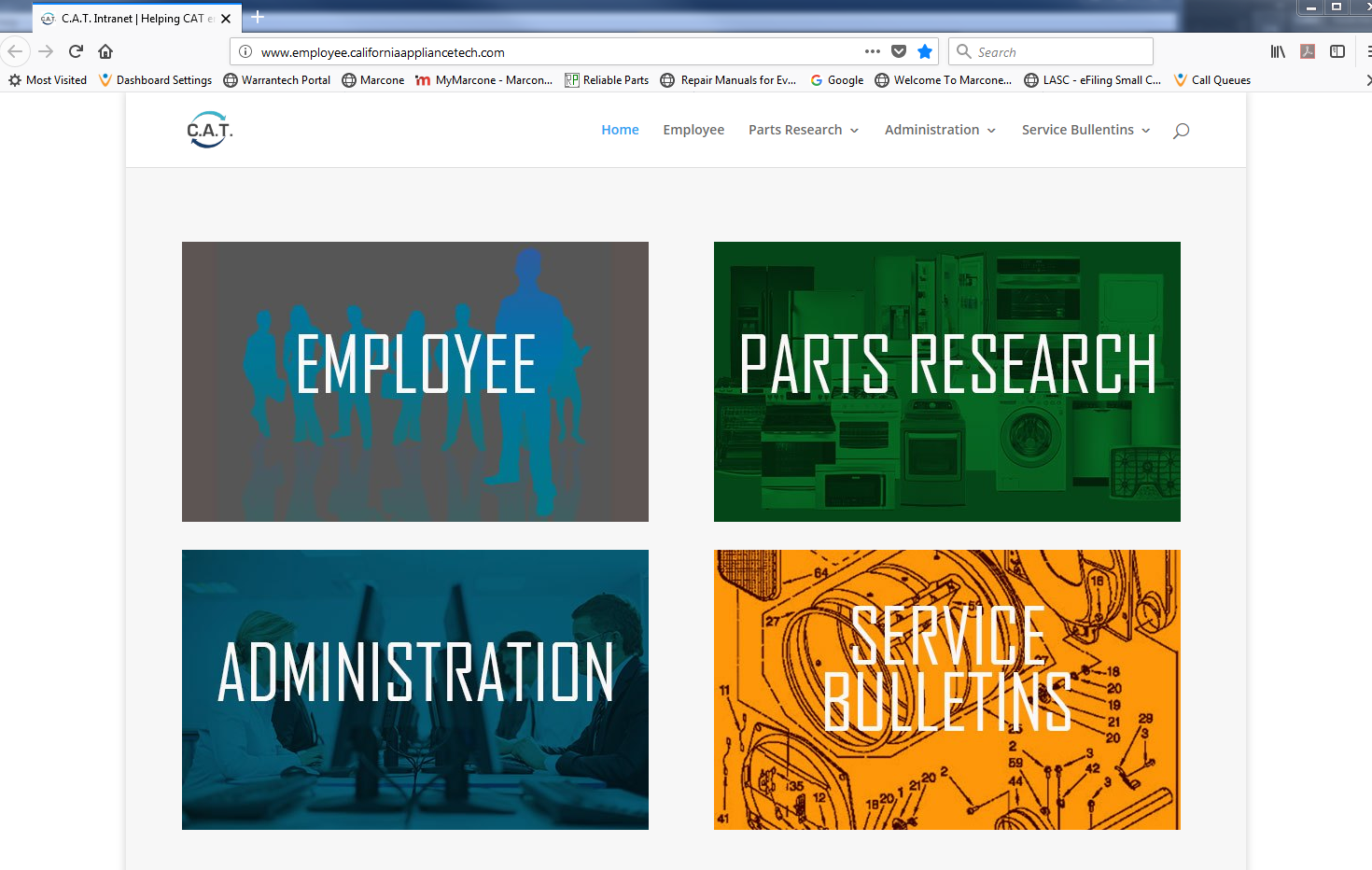The height and width of the screenshot is (870, 1372).
Task: Click the blue bookmark star icon
Action: click(924, 51)
